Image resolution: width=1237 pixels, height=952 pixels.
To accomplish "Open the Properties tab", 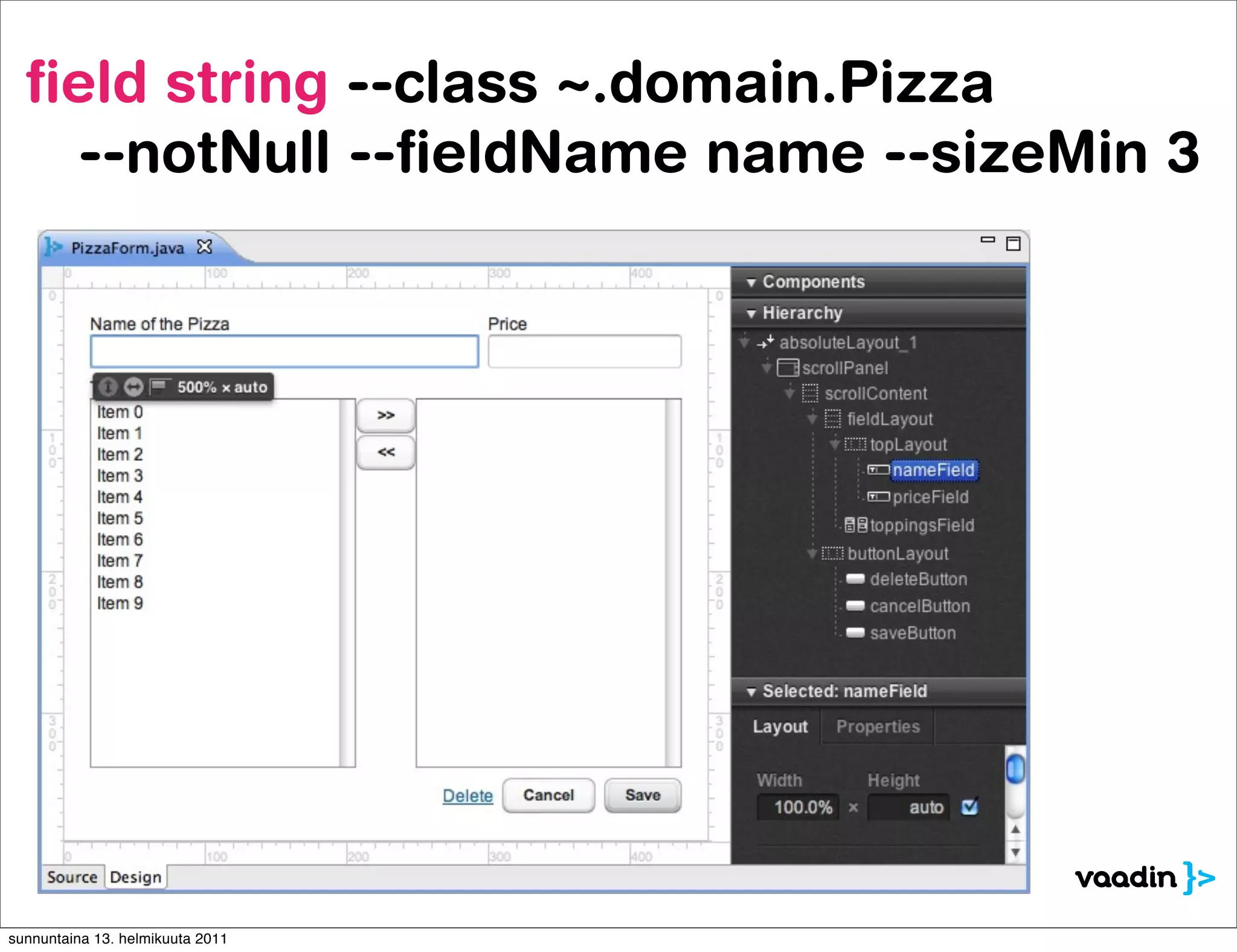I will 878,727.
